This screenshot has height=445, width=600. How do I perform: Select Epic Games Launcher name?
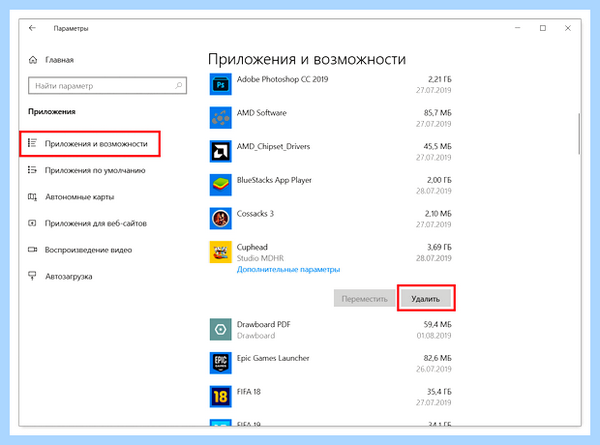click(x=273, y=358)
